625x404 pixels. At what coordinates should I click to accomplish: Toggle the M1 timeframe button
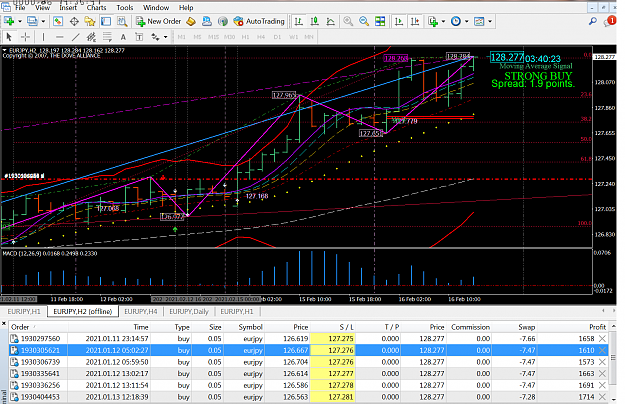(182, 37)
